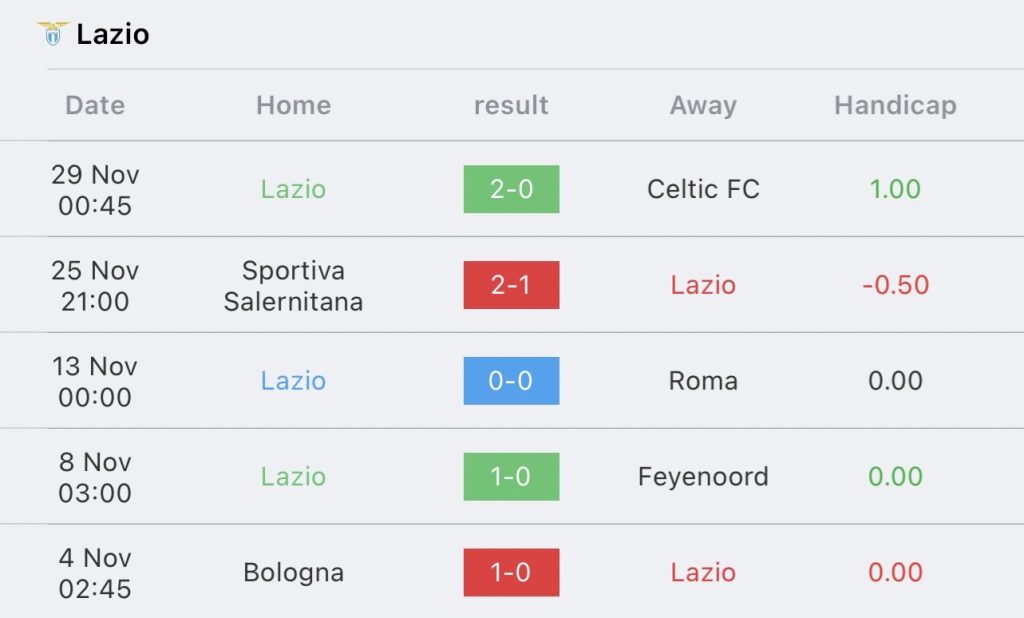
Task: Select the 13 Nov 00:00 match date
Action: [x=95, y=382]
